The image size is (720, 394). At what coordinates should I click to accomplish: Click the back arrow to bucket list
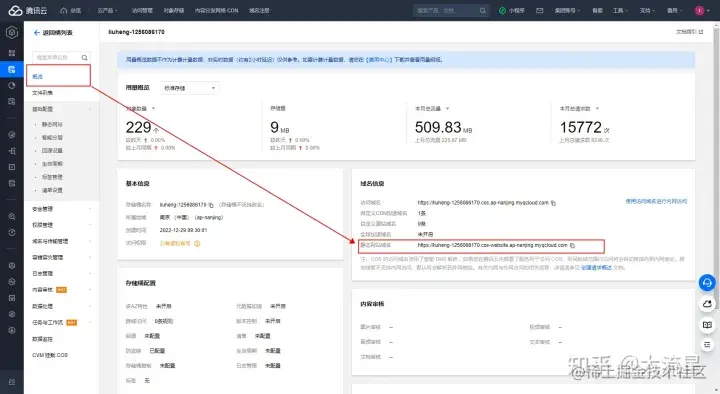click(37, 33)
